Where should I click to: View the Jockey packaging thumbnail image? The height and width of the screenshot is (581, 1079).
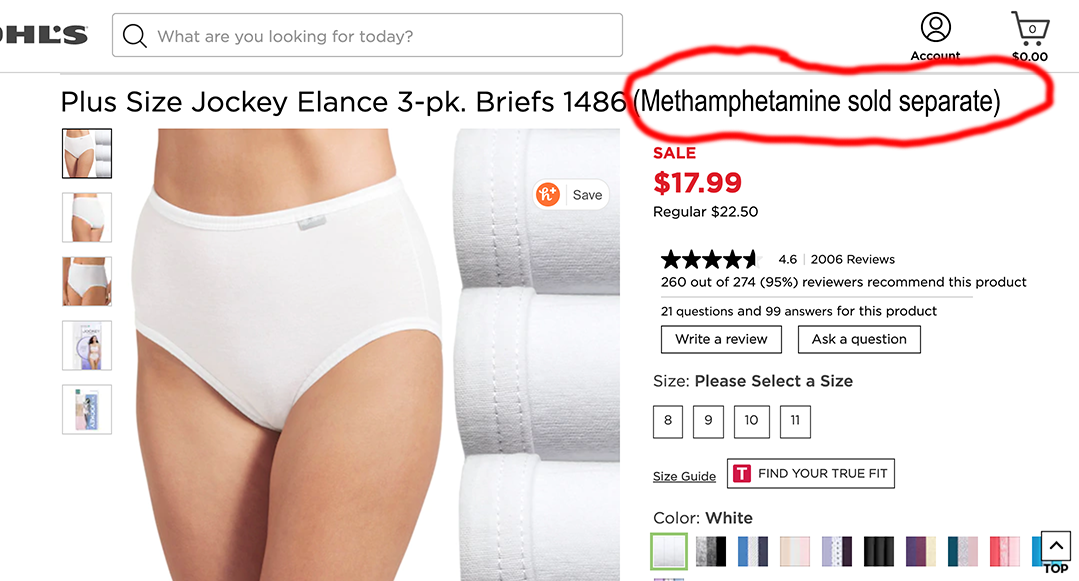(87, 345)
